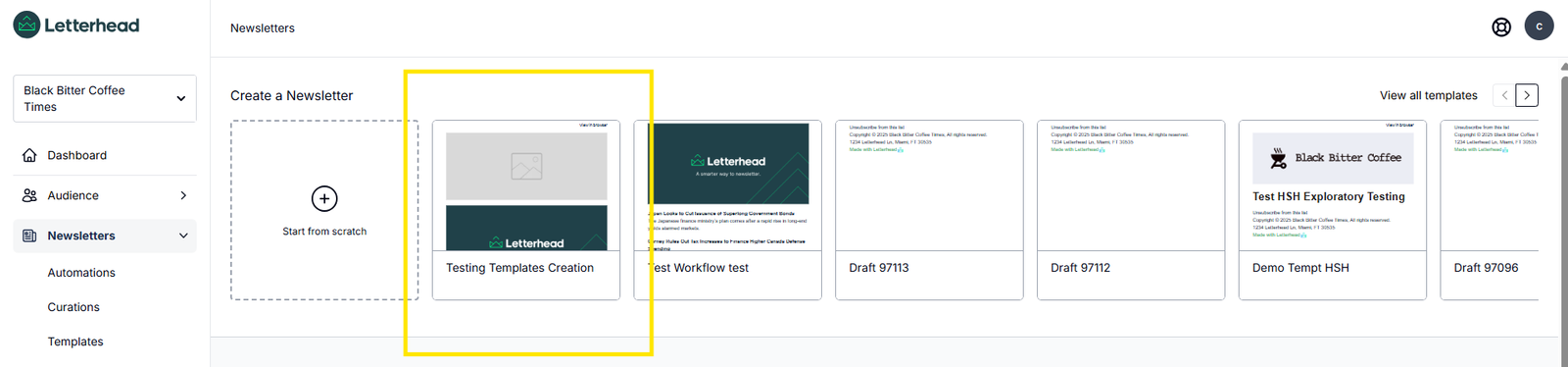Go to Templates in the sidebar

(75, 341)
